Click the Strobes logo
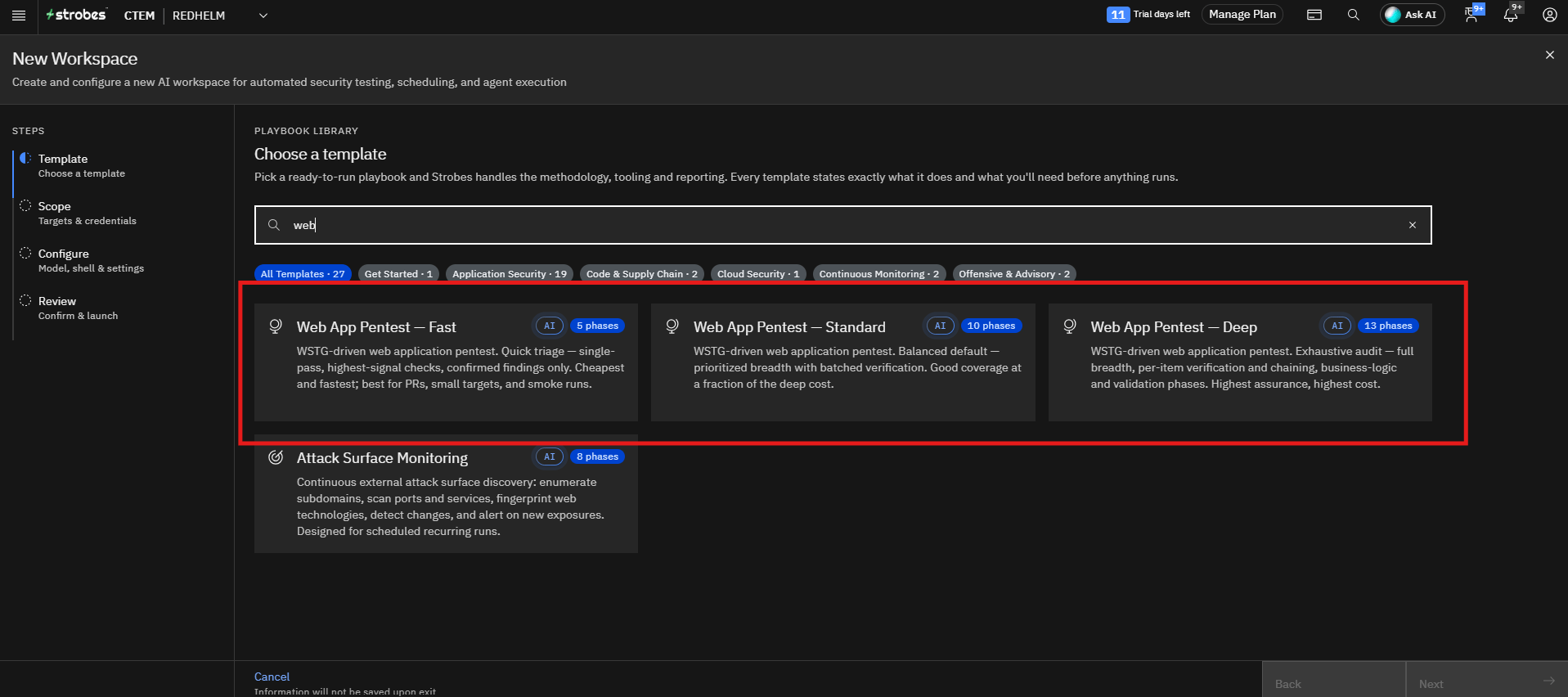The height and width of the screenshot is (697, 1568). pos(76,15)
